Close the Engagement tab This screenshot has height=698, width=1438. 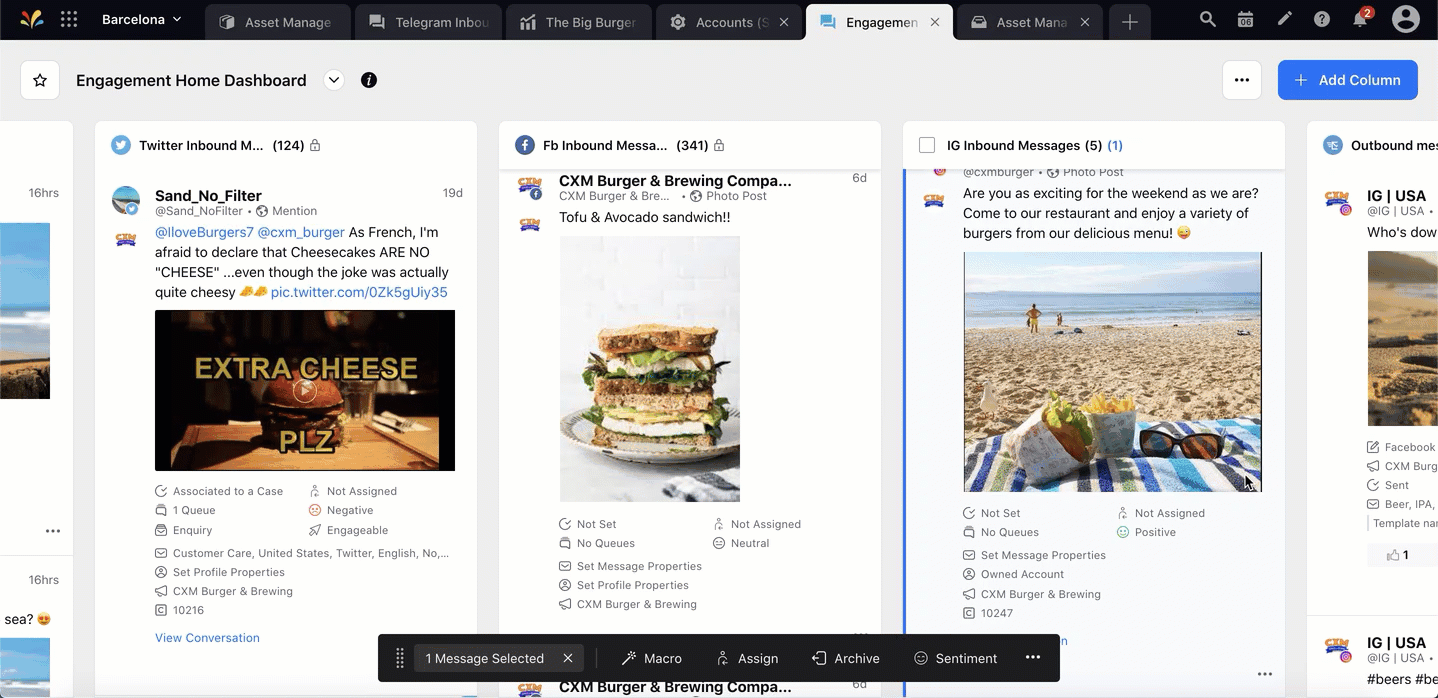(x=935, y=22)
